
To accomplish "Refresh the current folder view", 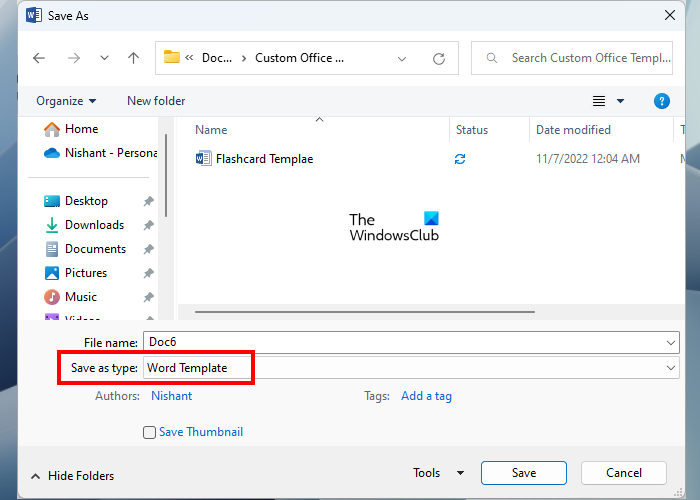I will point(439,58).
